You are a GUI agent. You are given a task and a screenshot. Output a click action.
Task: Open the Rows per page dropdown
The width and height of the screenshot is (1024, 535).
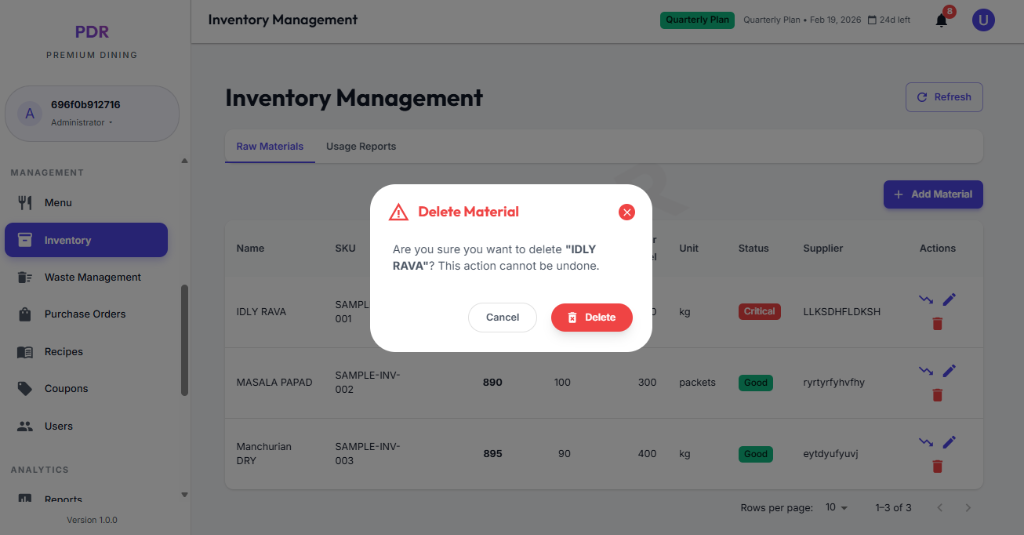836,508
